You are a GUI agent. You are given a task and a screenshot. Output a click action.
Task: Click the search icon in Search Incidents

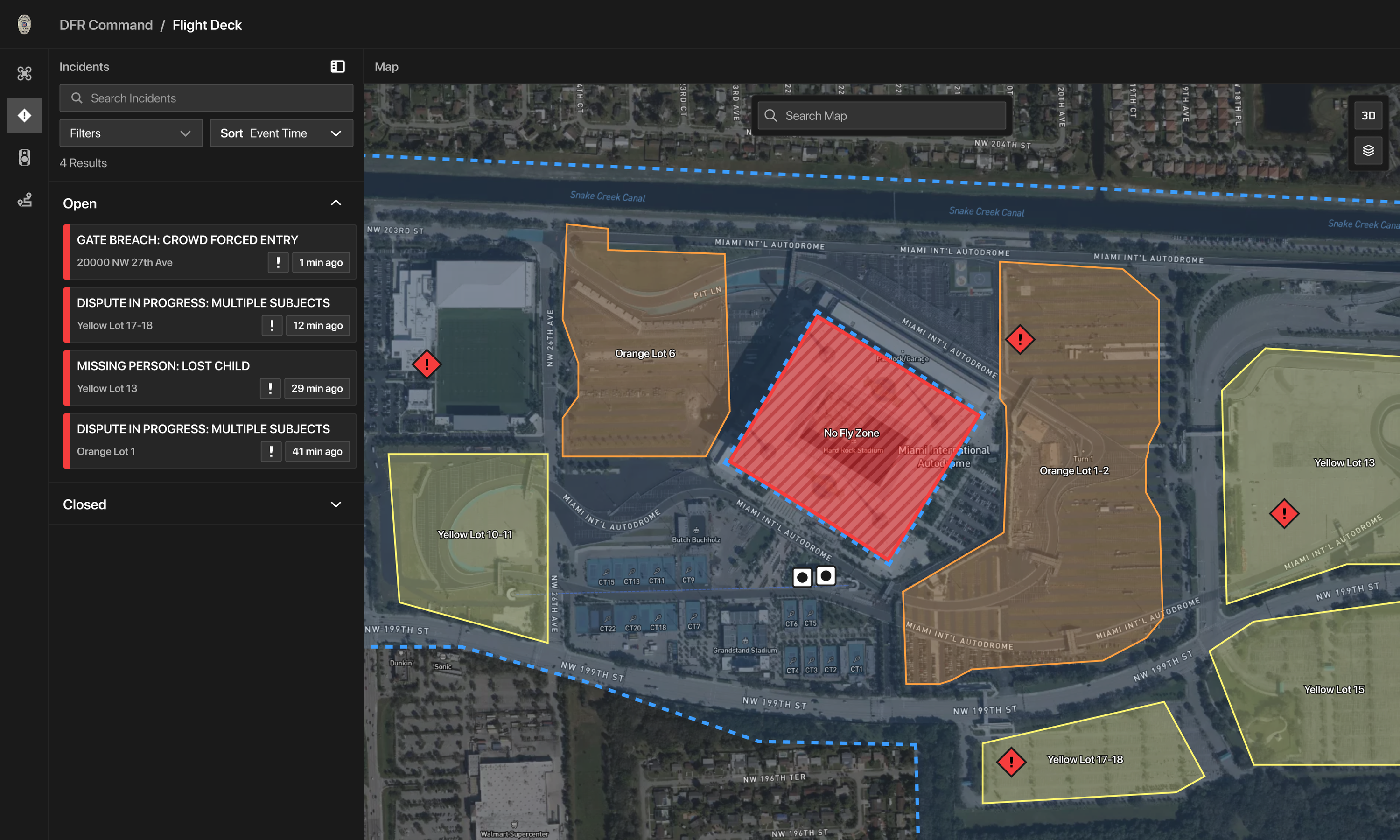[77, 98]
